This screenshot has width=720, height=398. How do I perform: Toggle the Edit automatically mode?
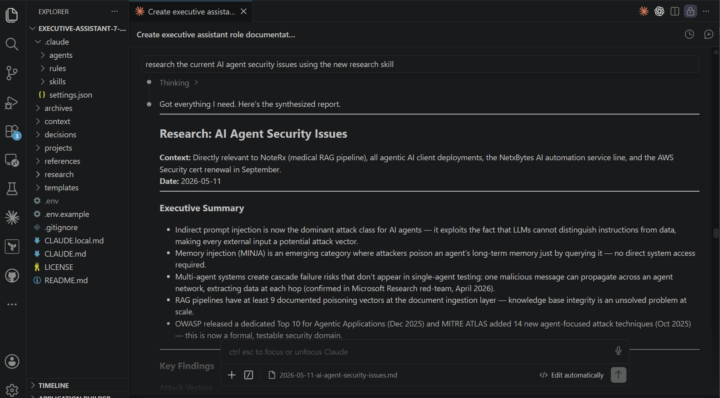(x=571, y=375)
